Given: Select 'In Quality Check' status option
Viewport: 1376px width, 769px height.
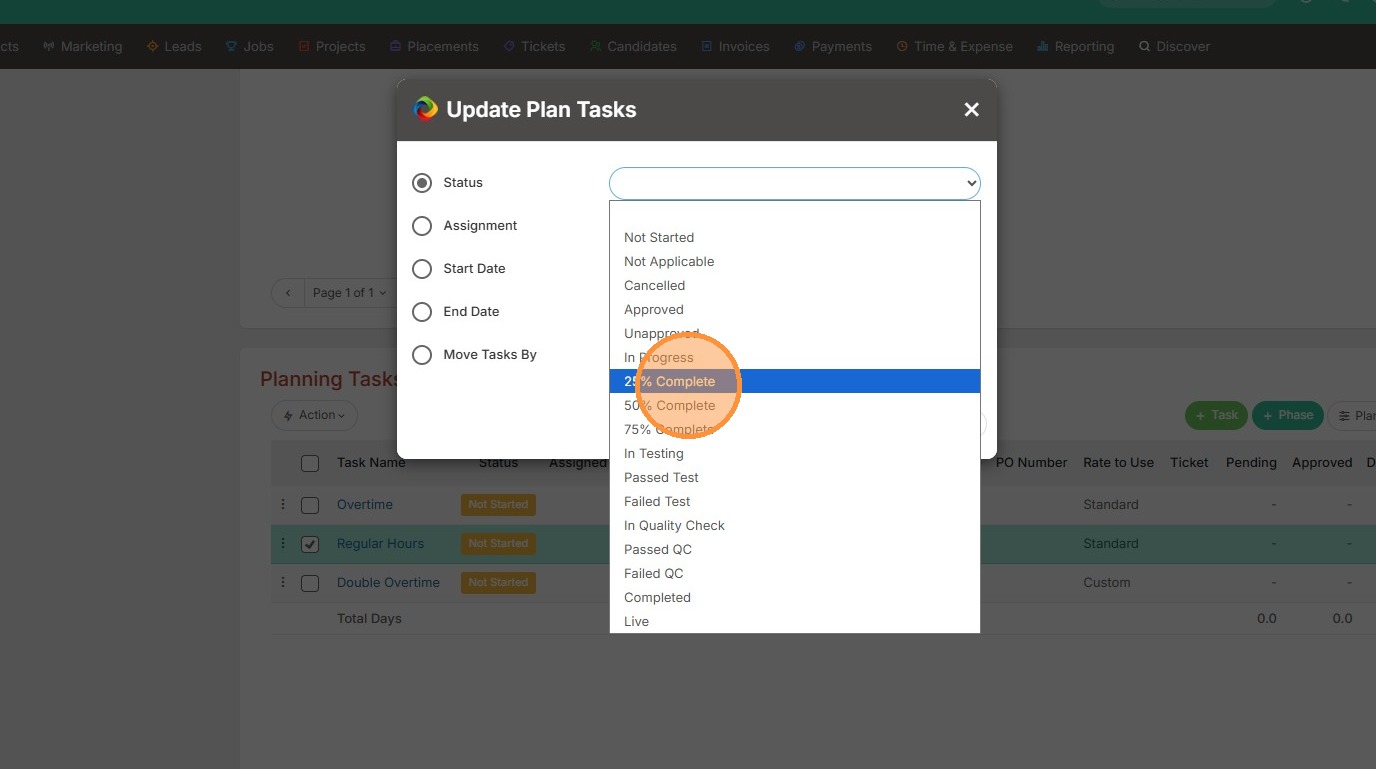Looking at the screenshot, I should coord(795,525).
